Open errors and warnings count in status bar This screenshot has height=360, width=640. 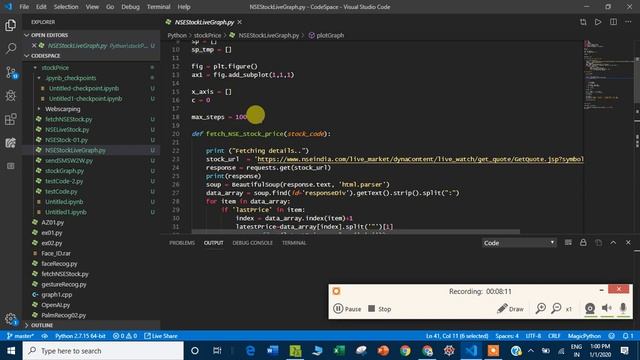coord(125,336)
